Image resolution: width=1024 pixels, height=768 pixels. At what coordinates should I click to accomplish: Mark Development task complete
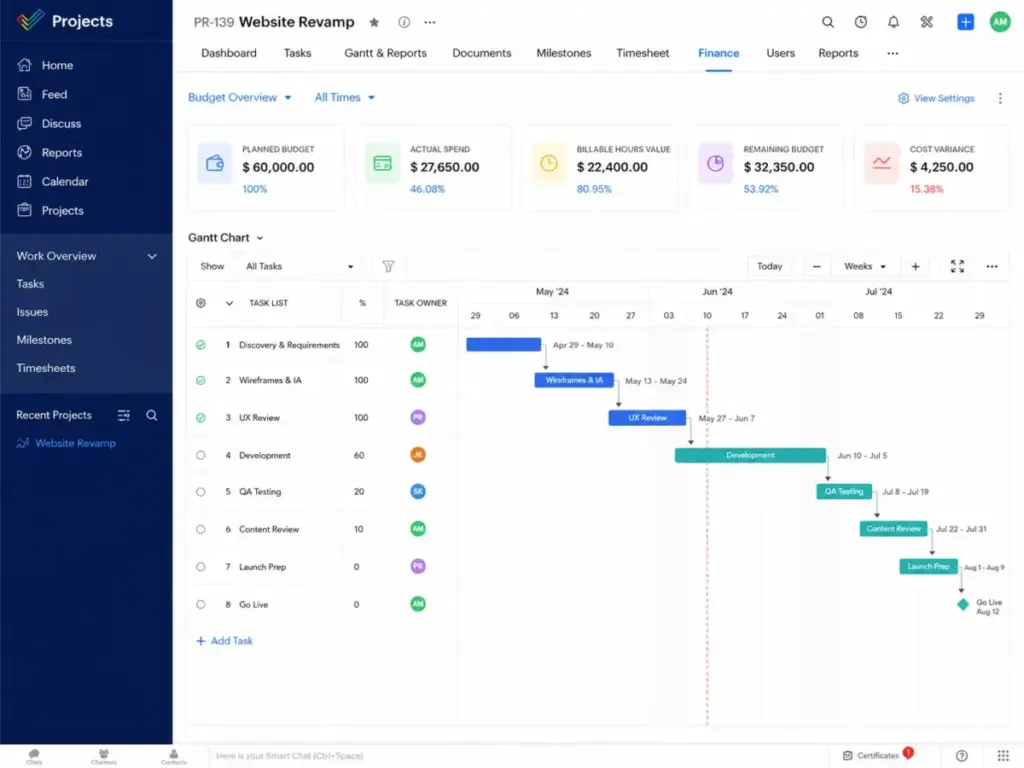pyautogui.click(x=200, y=455)
